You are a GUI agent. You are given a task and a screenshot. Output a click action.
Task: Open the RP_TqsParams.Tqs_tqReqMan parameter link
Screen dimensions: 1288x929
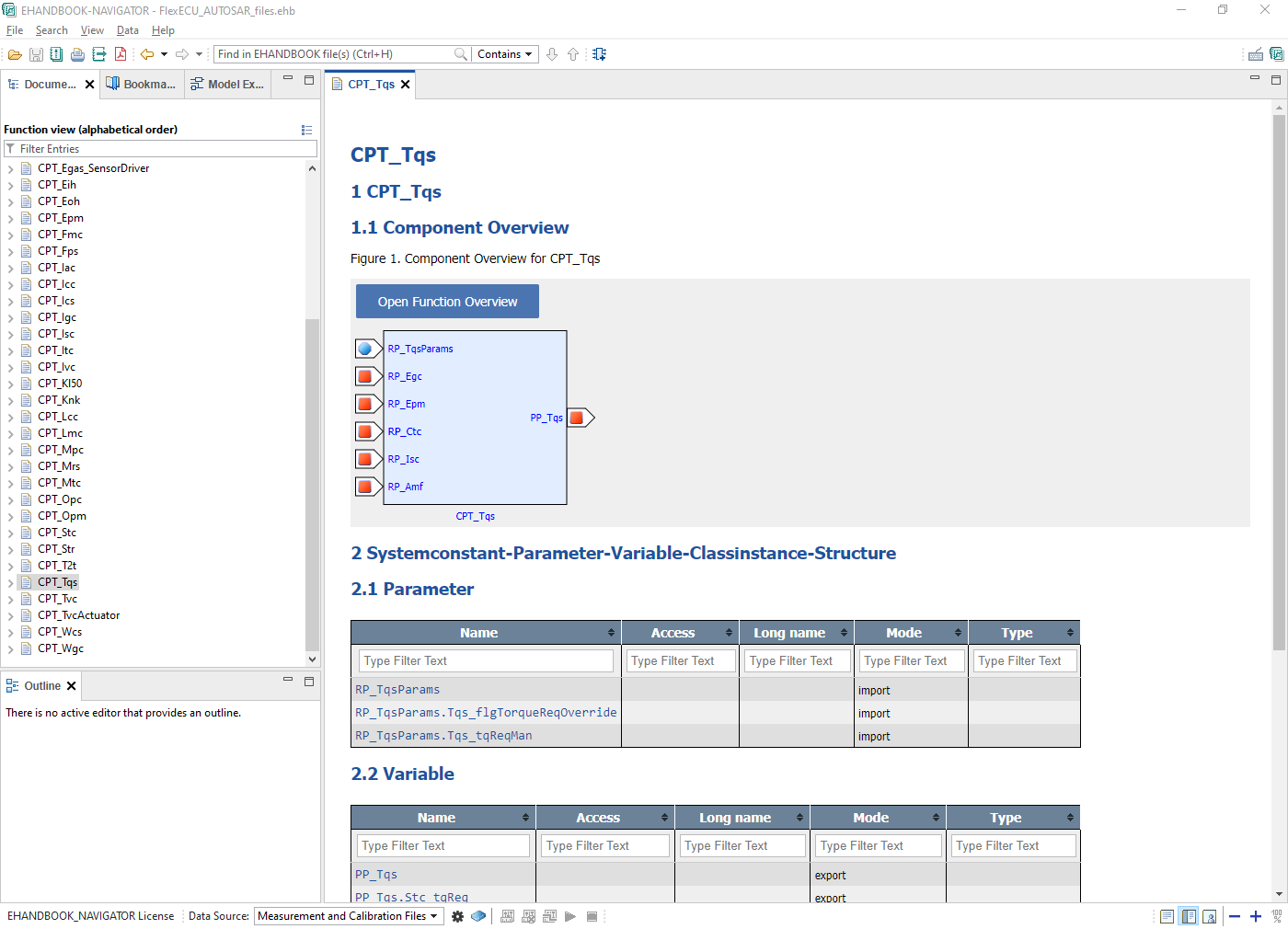443,736
